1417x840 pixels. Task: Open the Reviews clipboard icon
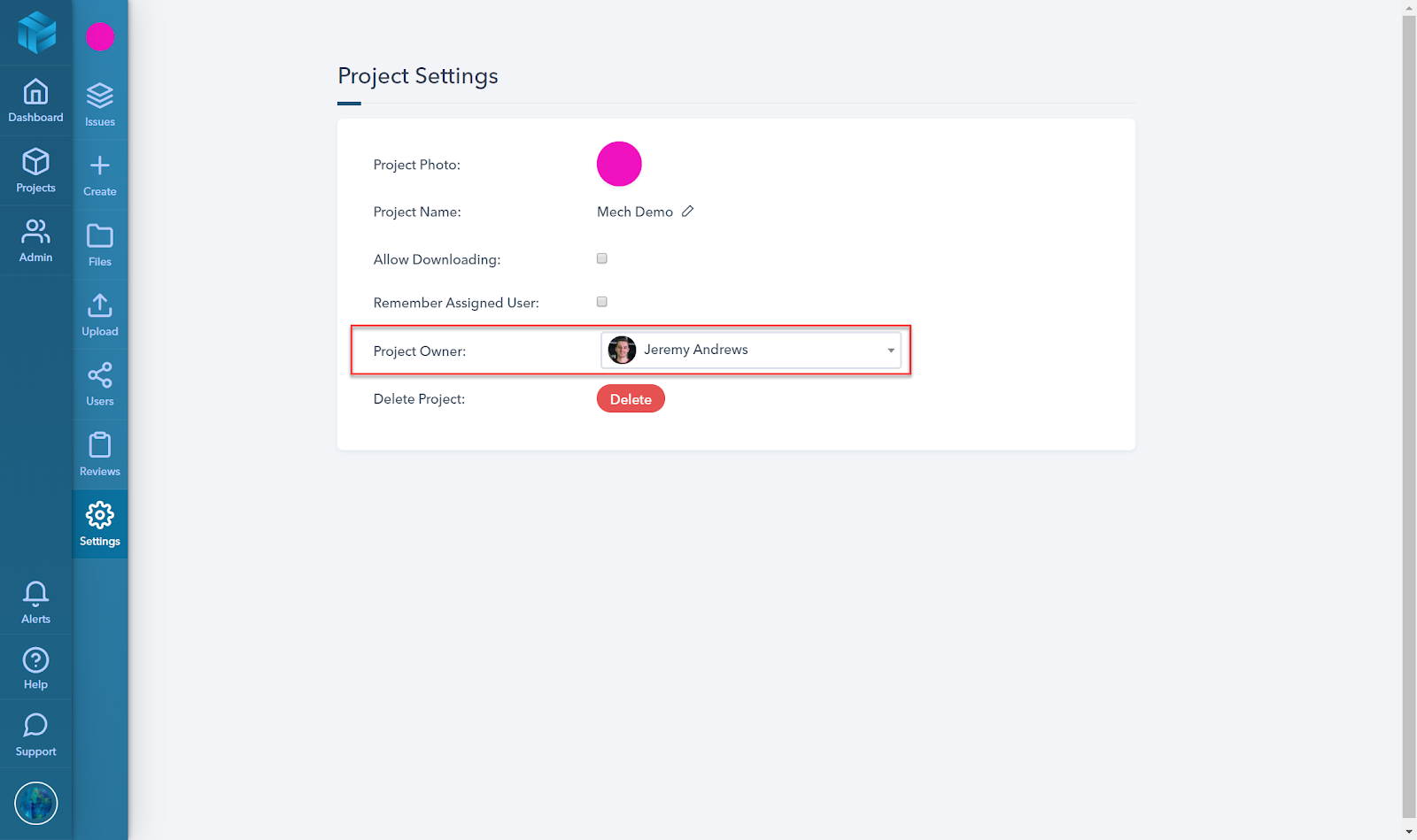coord(100,445)
